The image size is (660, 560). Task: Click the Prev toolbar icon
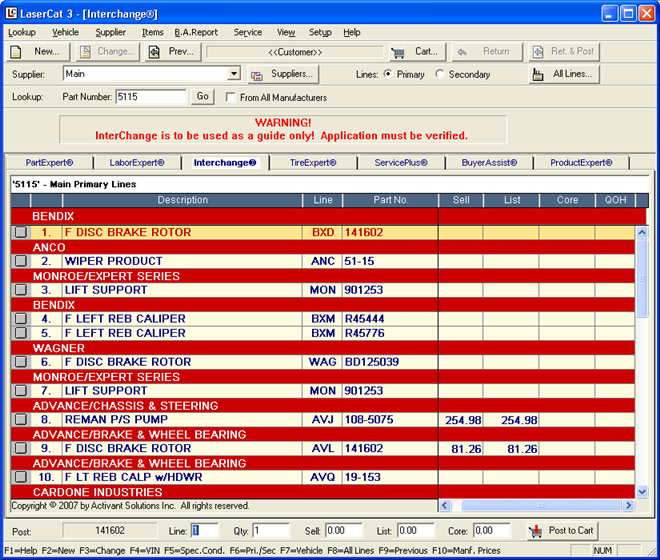point(155,52)
